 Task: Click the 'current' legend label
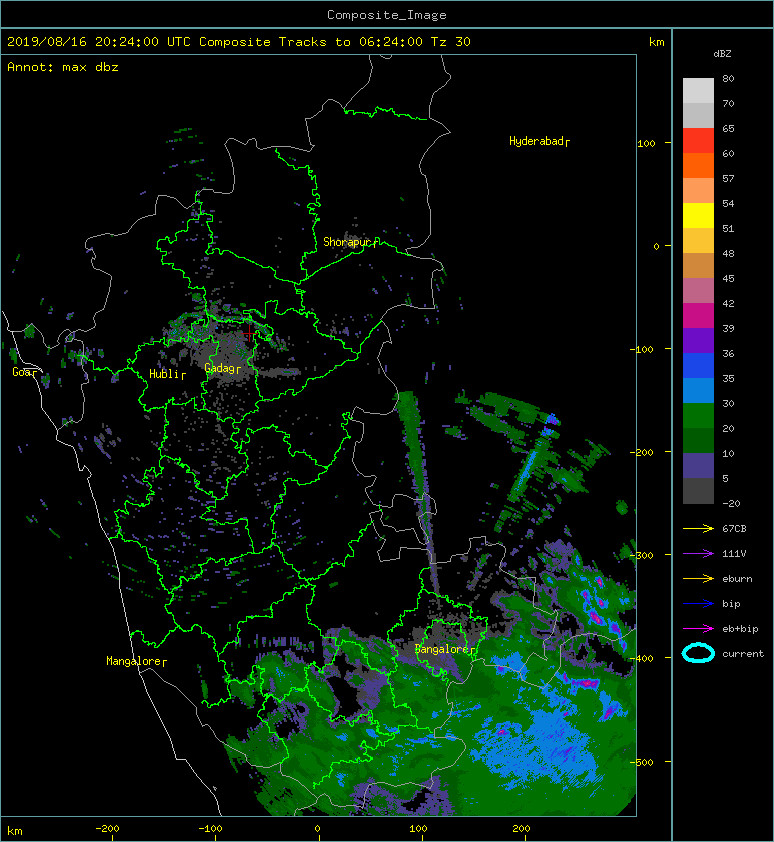743,654
